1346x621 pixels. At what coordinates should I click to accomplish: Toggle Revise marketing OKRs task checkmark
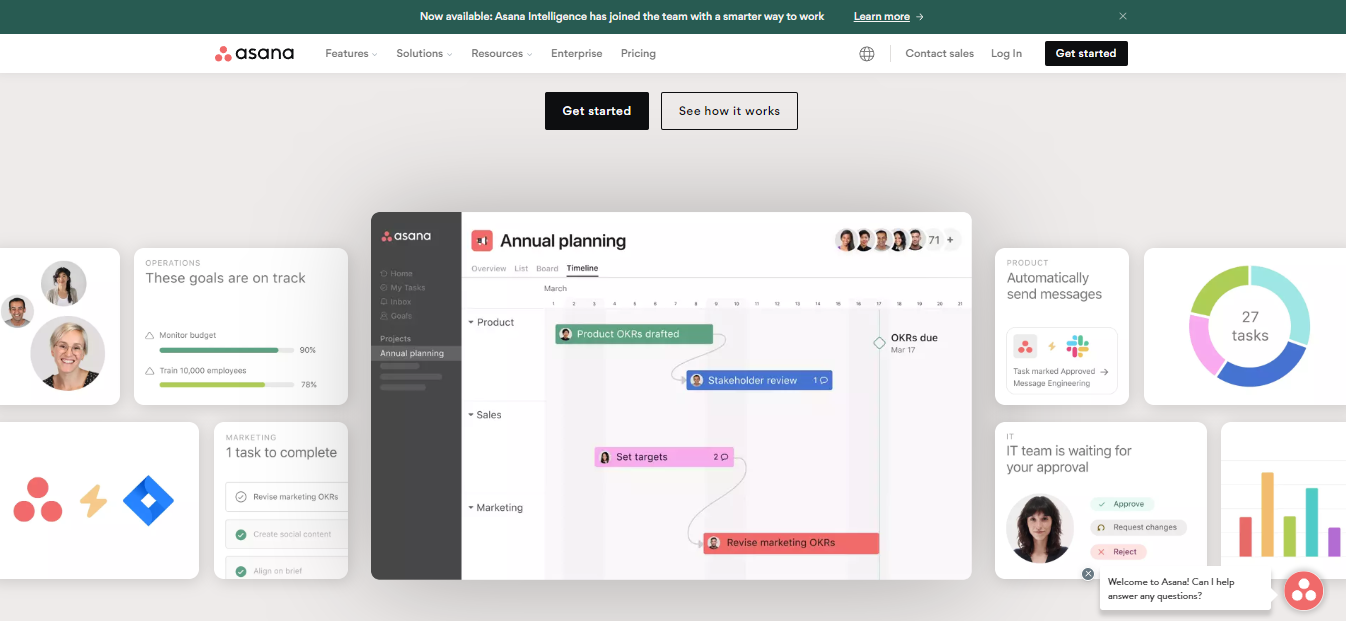241,497
